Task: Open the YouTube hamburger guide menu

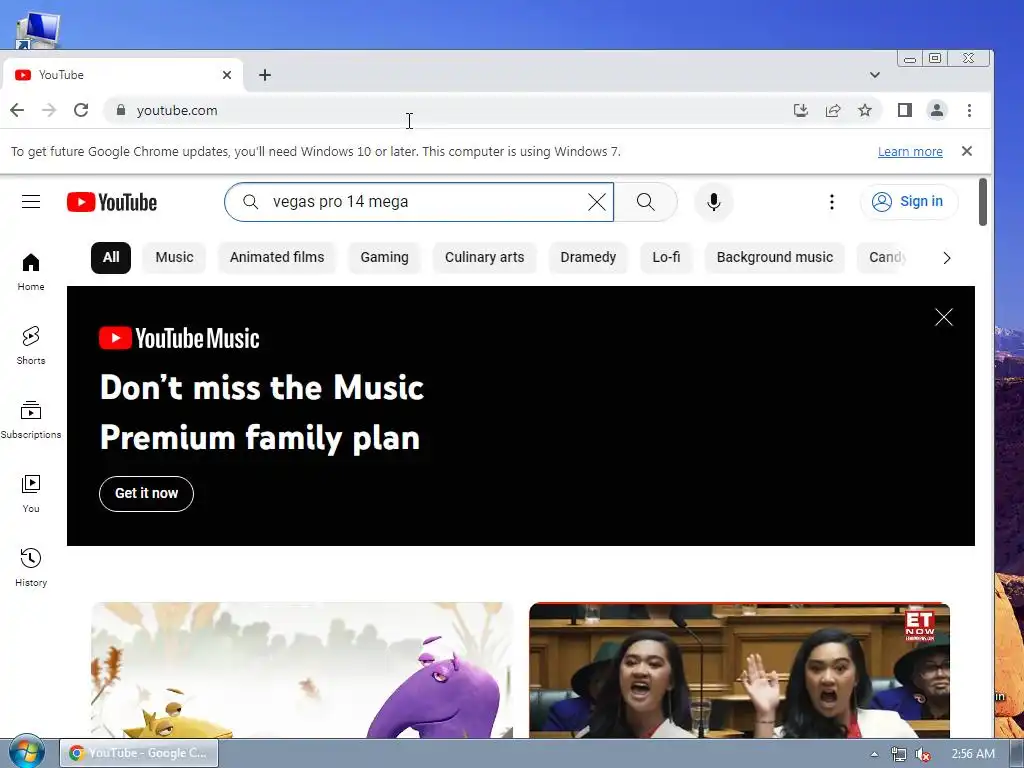Action: pos(31,202)
